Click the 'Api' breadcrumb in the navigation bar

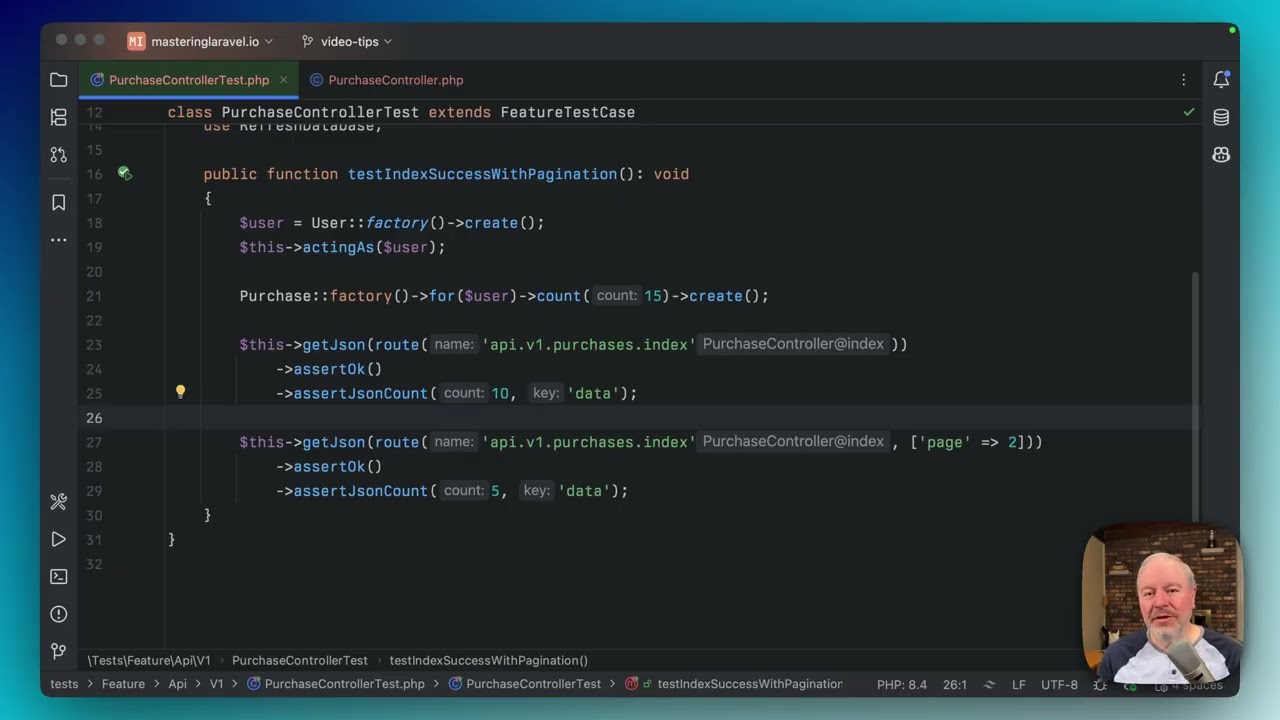coord(177,684)
